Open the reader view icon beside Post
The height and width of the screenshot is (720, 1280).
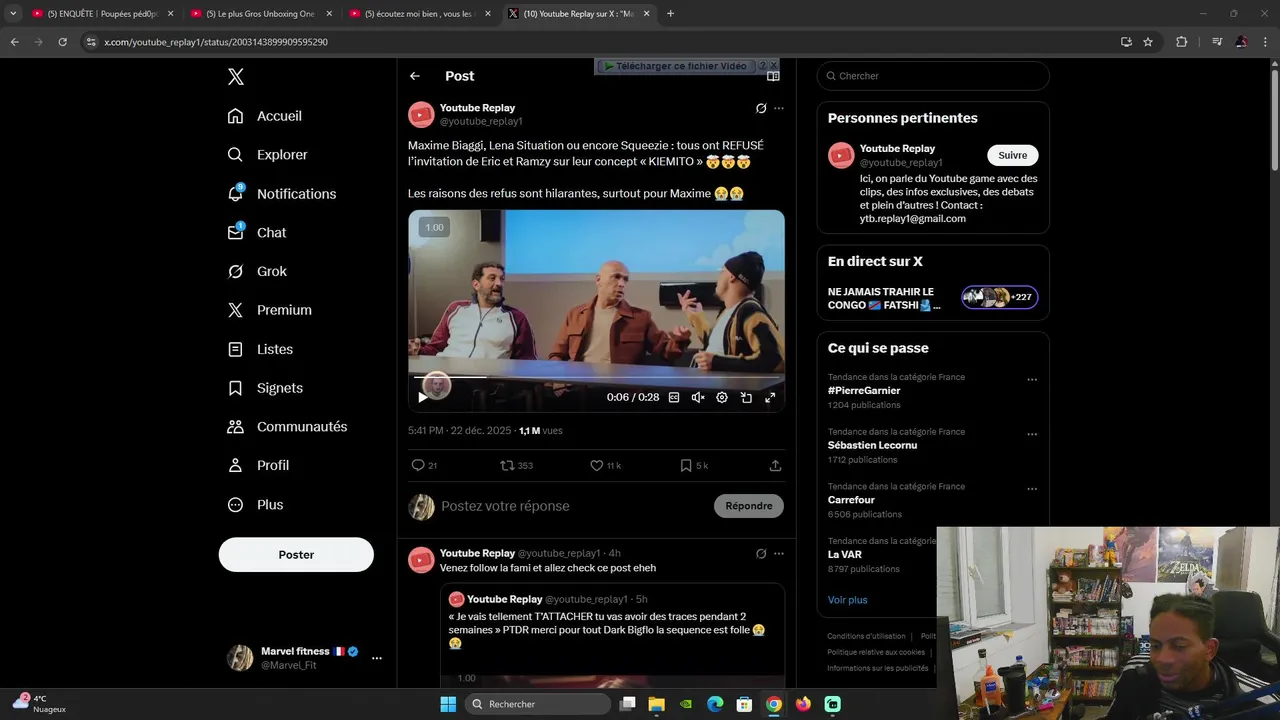pos(773,76)
